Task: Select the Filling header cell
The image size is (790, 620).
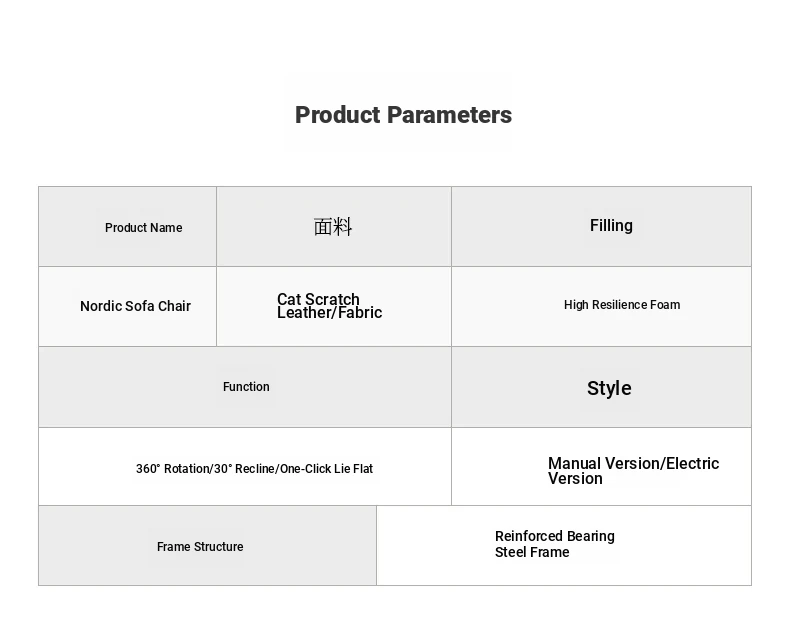Action: coord(601,227)
